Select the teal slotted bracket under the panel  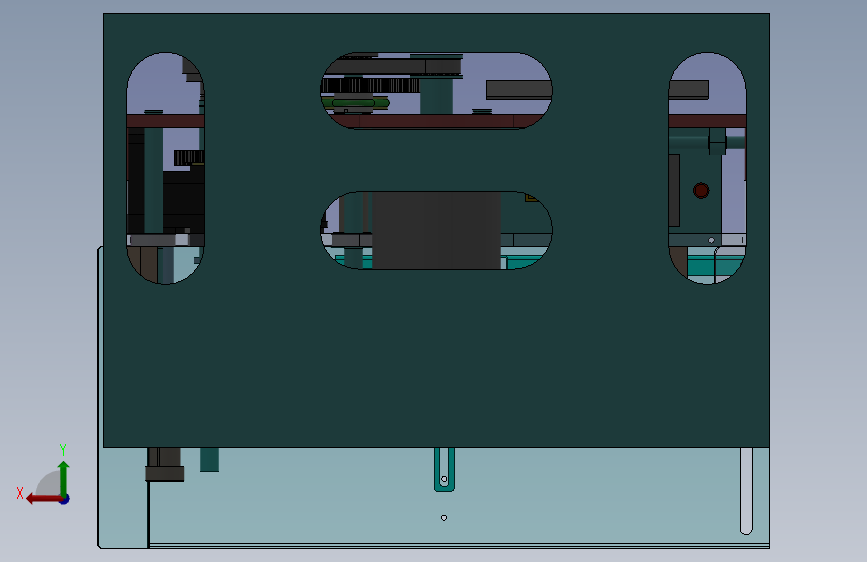(x=444, y=470)
